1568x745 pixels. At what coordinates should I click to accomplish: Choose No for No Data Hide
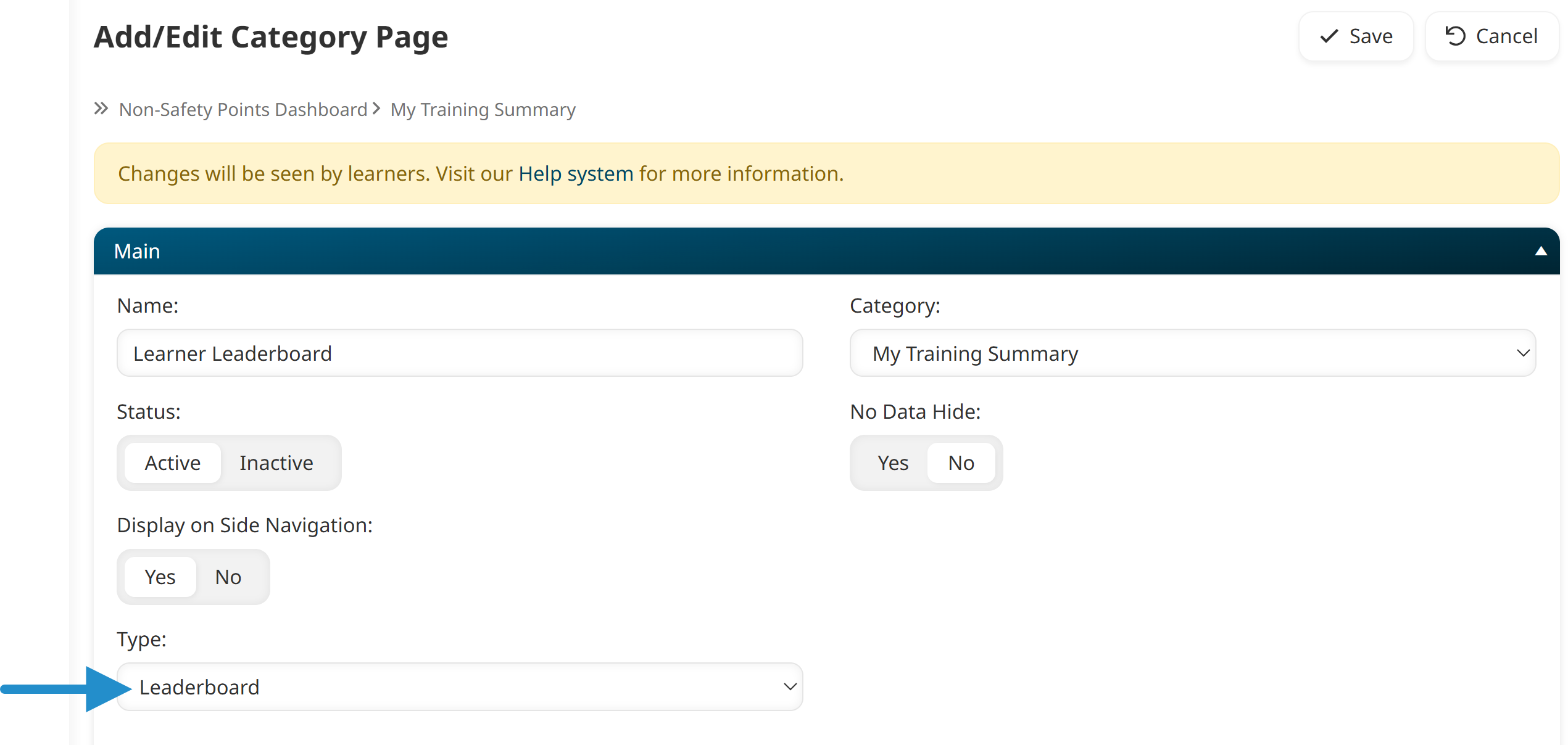pos(960,463)
